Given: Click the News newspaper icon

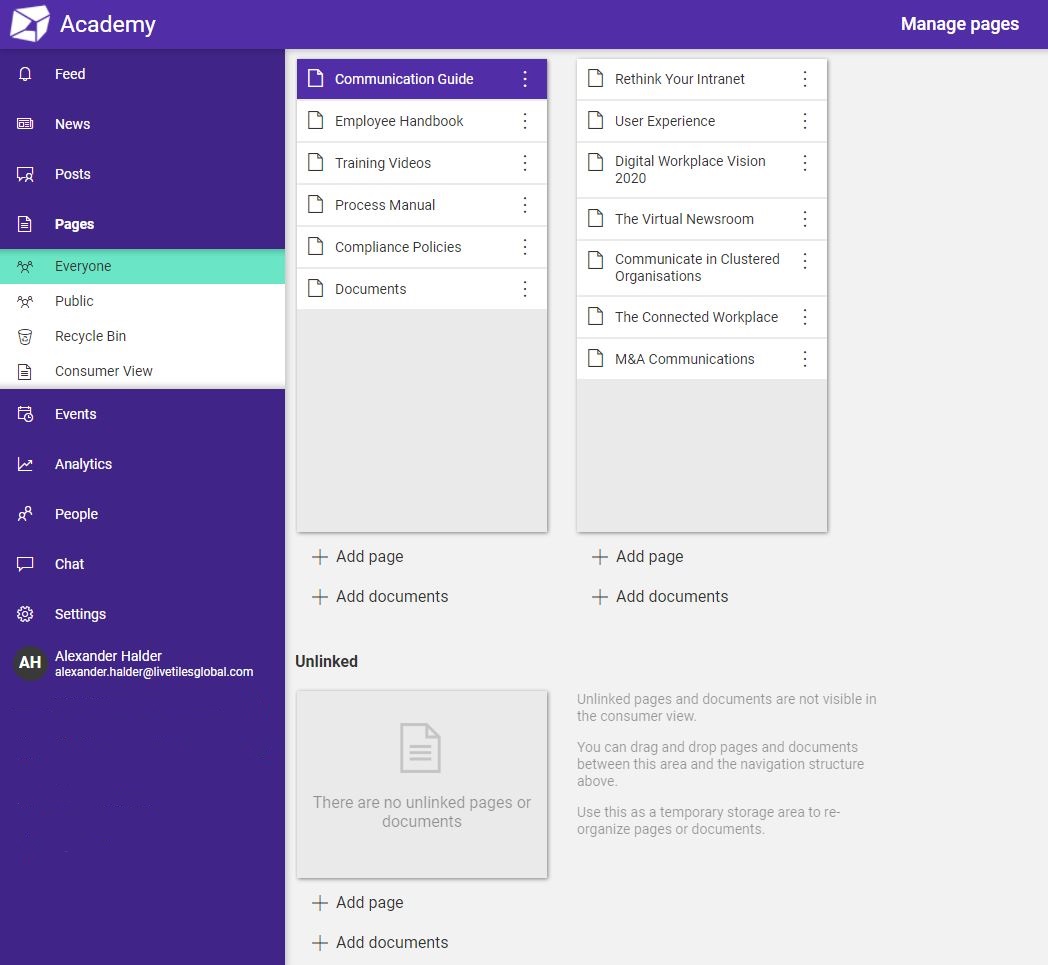Looking at the screenshot, I should pyautogui.click(x=25, y=124).
